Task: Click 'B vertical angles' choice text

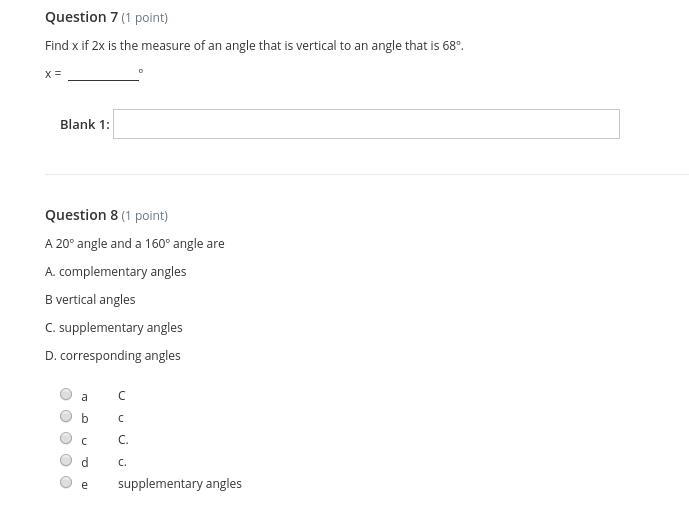Action: pos(90,299)
